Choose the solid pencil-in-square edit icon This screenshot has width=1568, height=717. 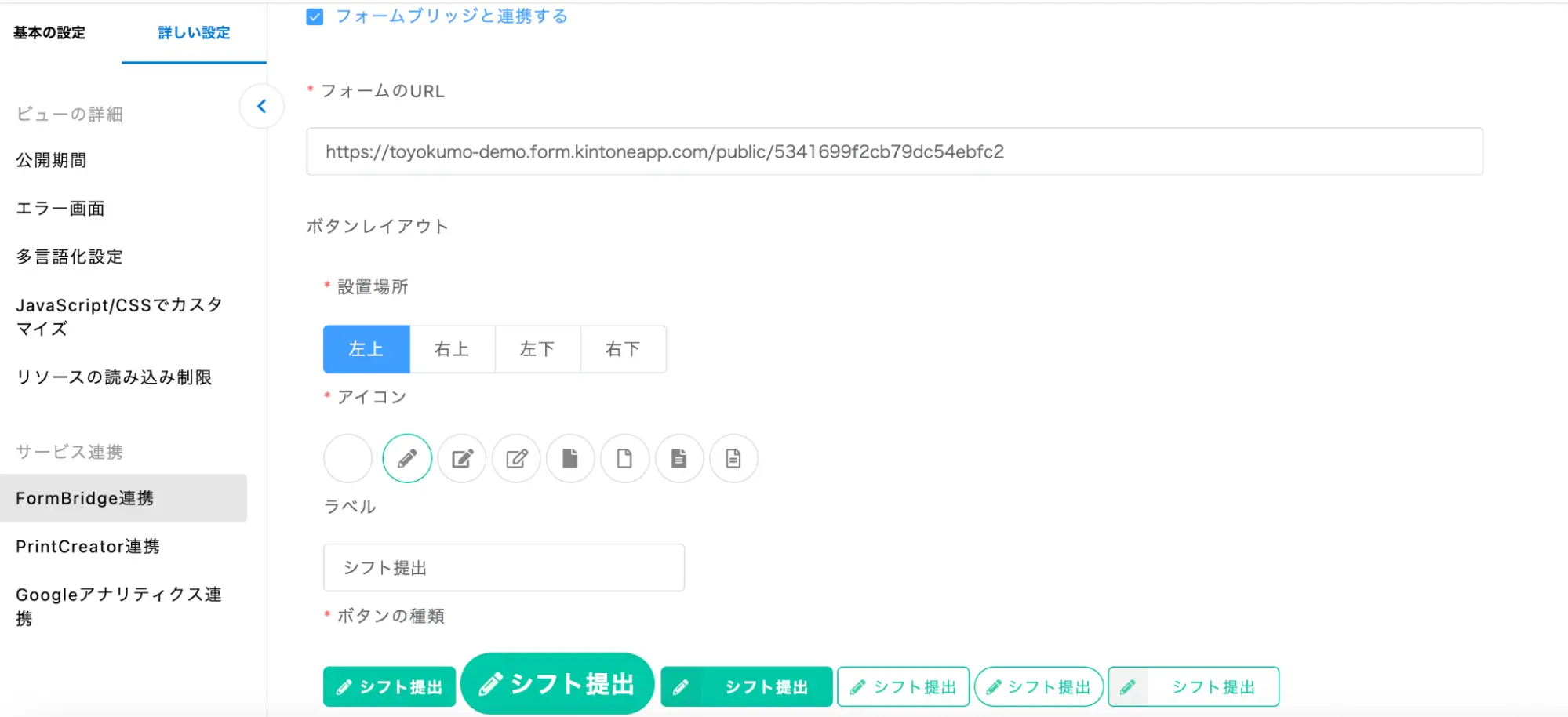pos(462,458)
